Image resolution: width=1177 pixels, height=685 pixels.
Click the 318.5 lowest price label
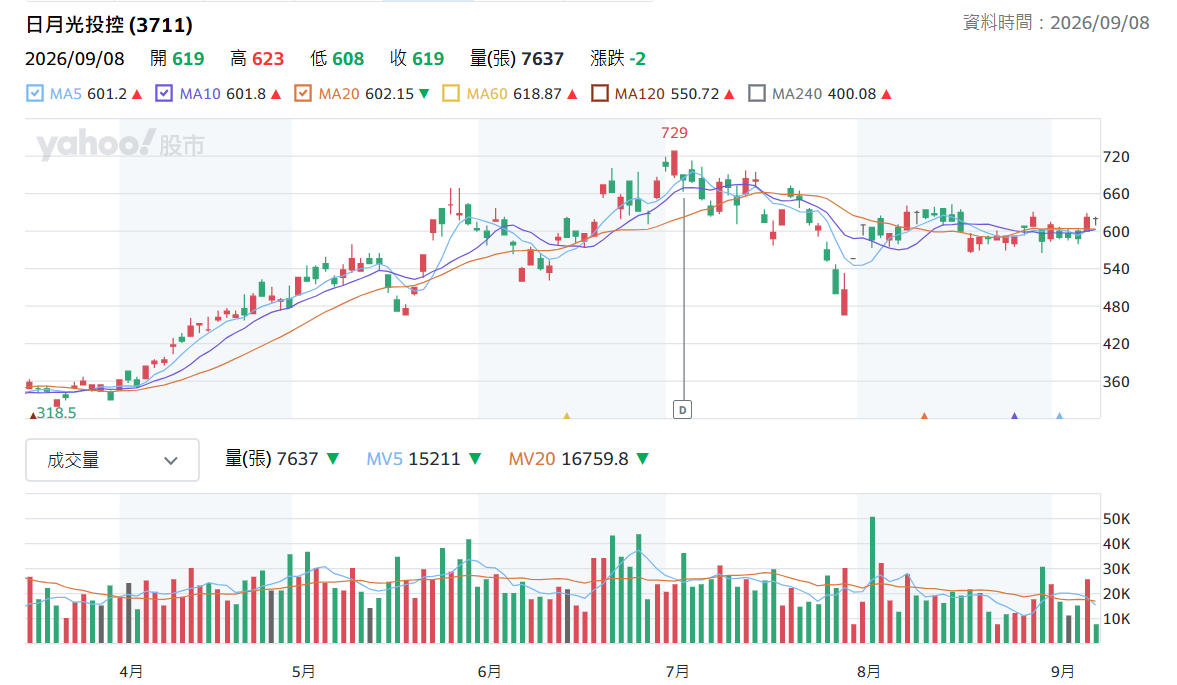tap(56, 413)
